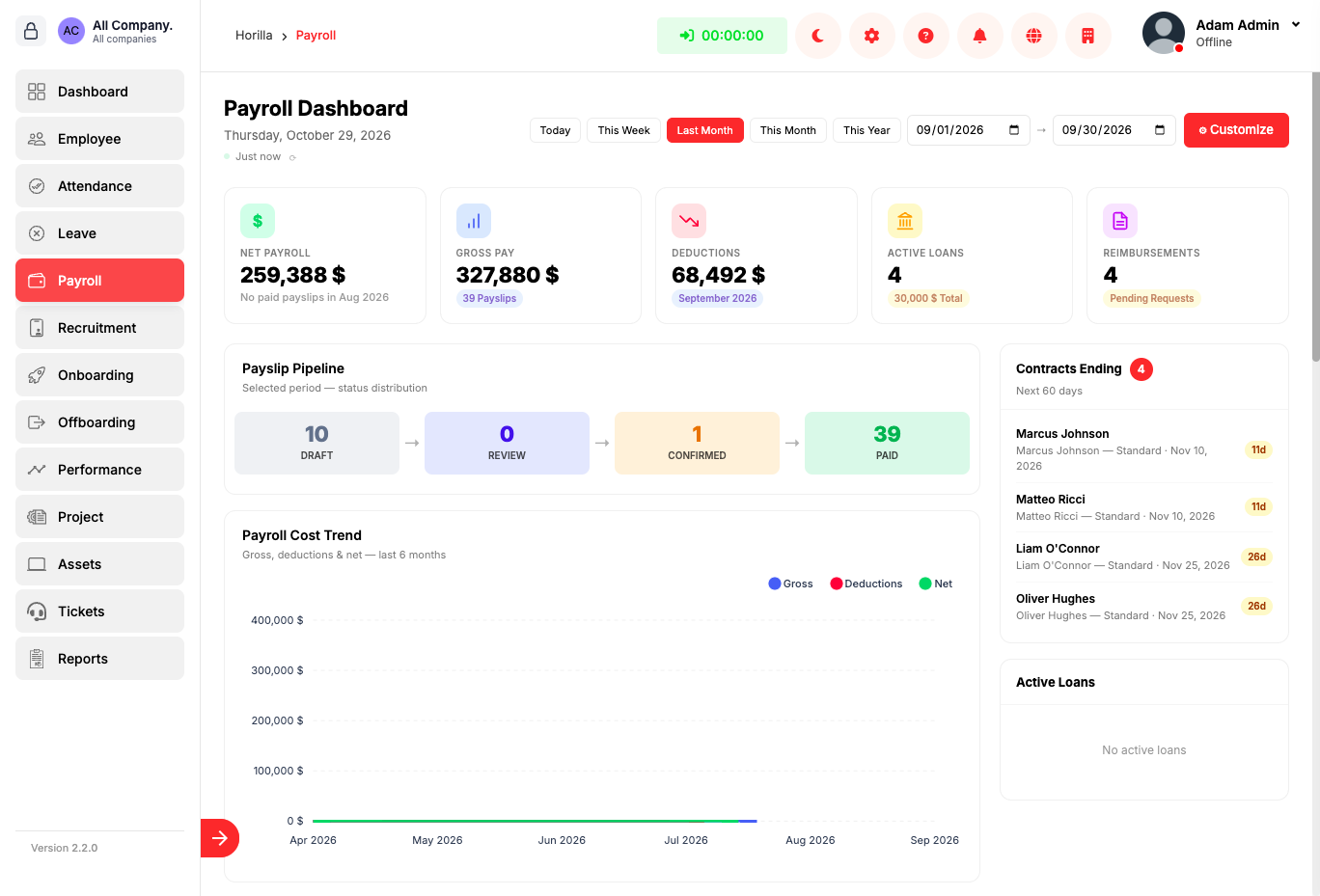Open Marcus Johnson contract entry
1320x896 pixels.
coord(1143,449)
